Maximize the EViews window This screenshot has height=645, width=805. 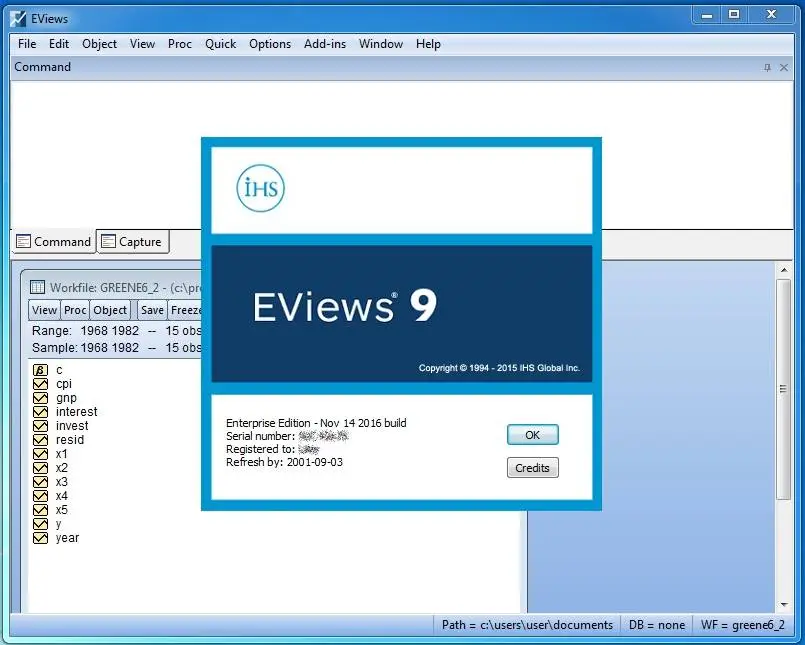coord(734,15)
